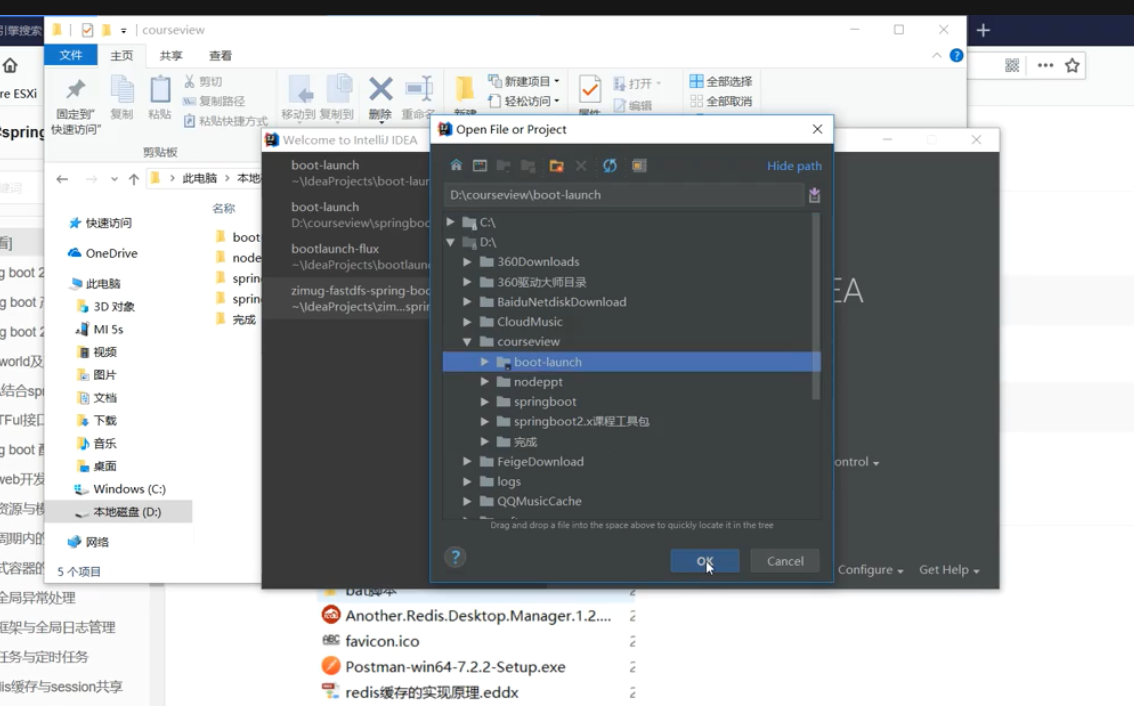Image resolution: width=1134 pixels, height=706 pixels.
Task: Switch to the 主页 ribbon tab
Action: tap(121, 56)
